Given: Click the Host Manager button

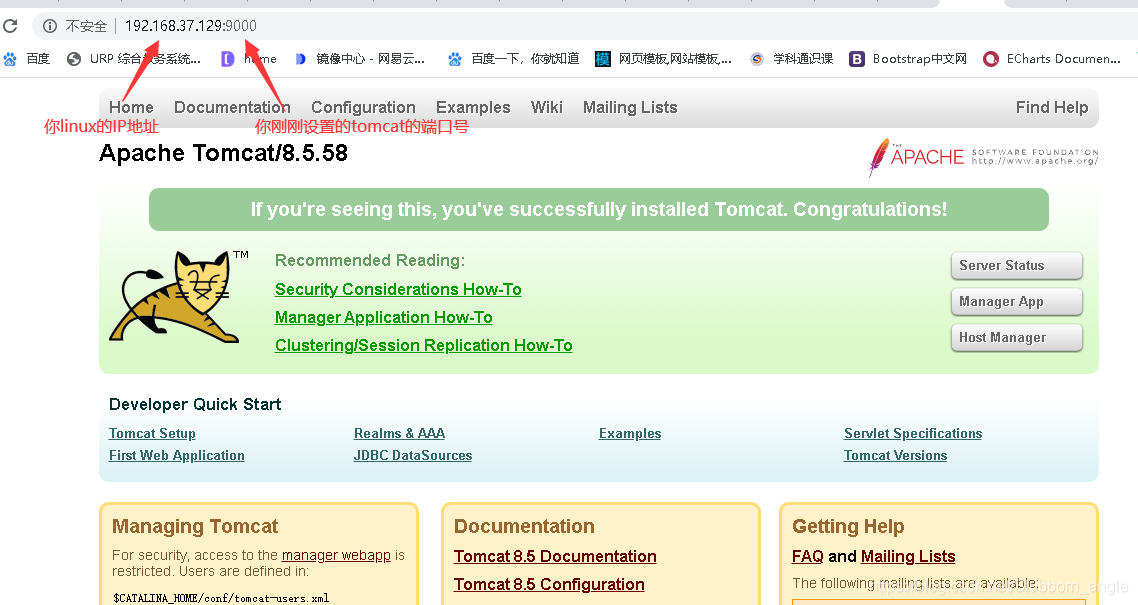Looking at the screenshot, I should coord(1017,337).
